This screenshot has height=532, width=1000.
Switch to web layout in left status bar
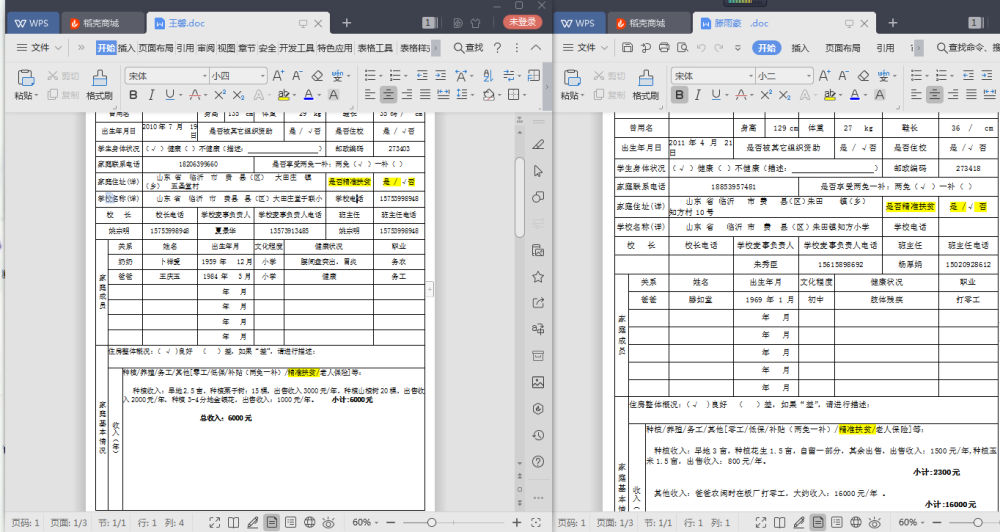coord(309,522)
